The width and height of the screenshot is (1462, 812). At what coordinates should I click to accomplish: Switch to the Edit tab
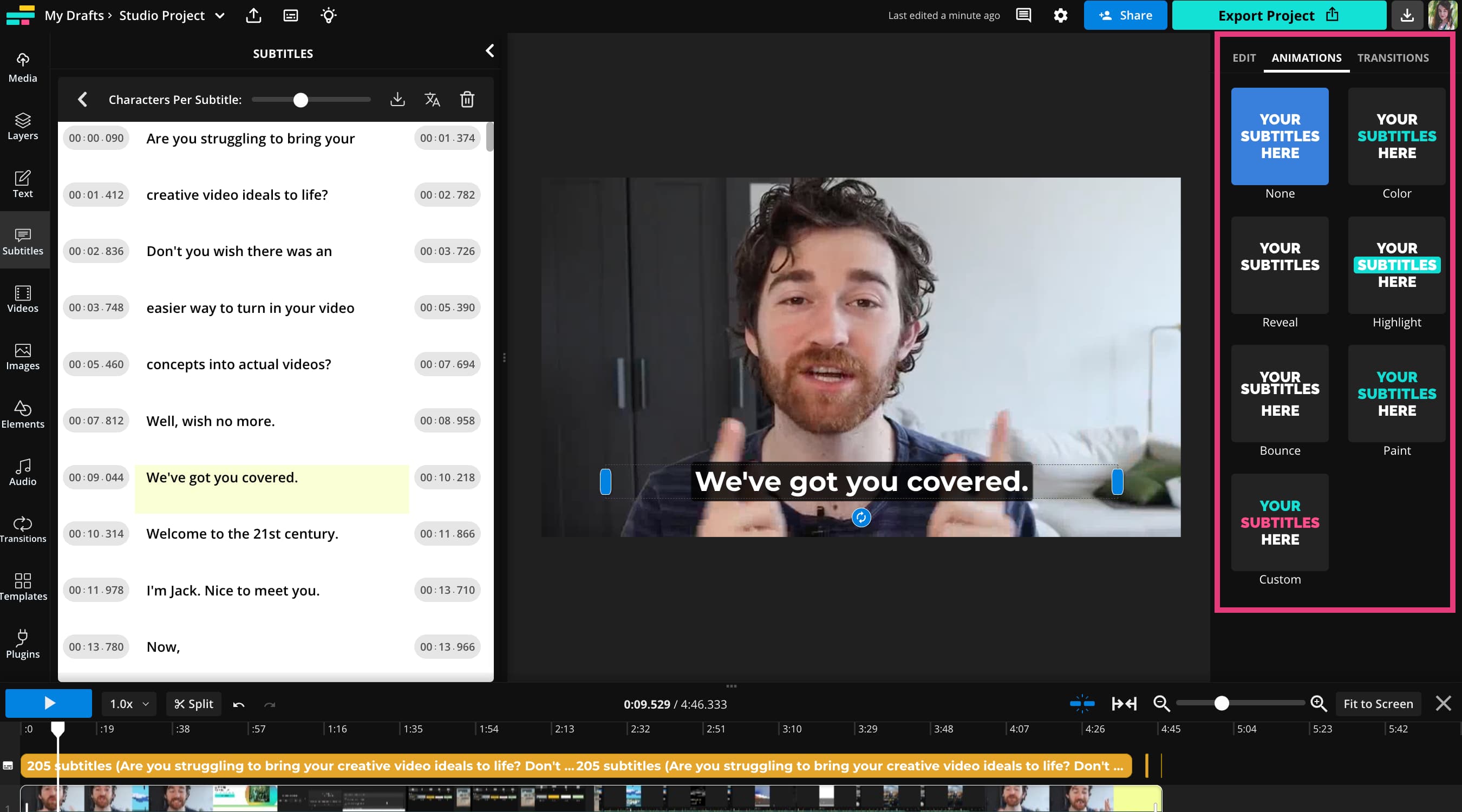(x=1243, y=57)
